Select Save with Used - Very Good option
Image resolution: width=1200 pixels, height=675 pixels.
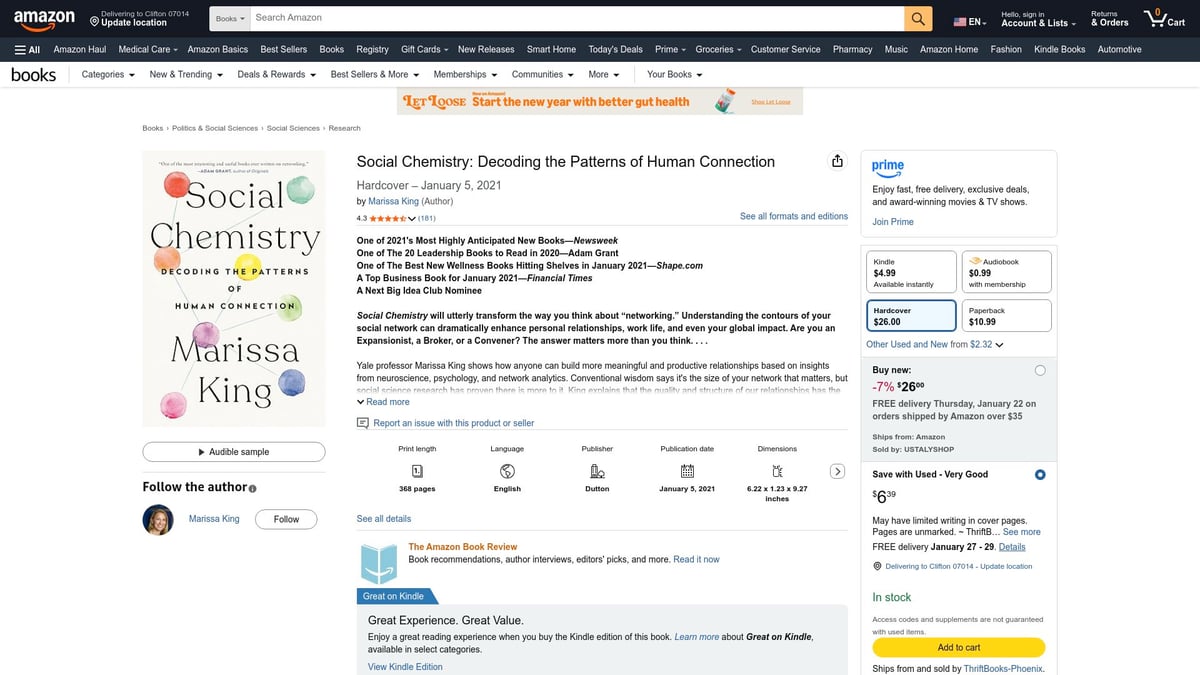[1040, 474]
